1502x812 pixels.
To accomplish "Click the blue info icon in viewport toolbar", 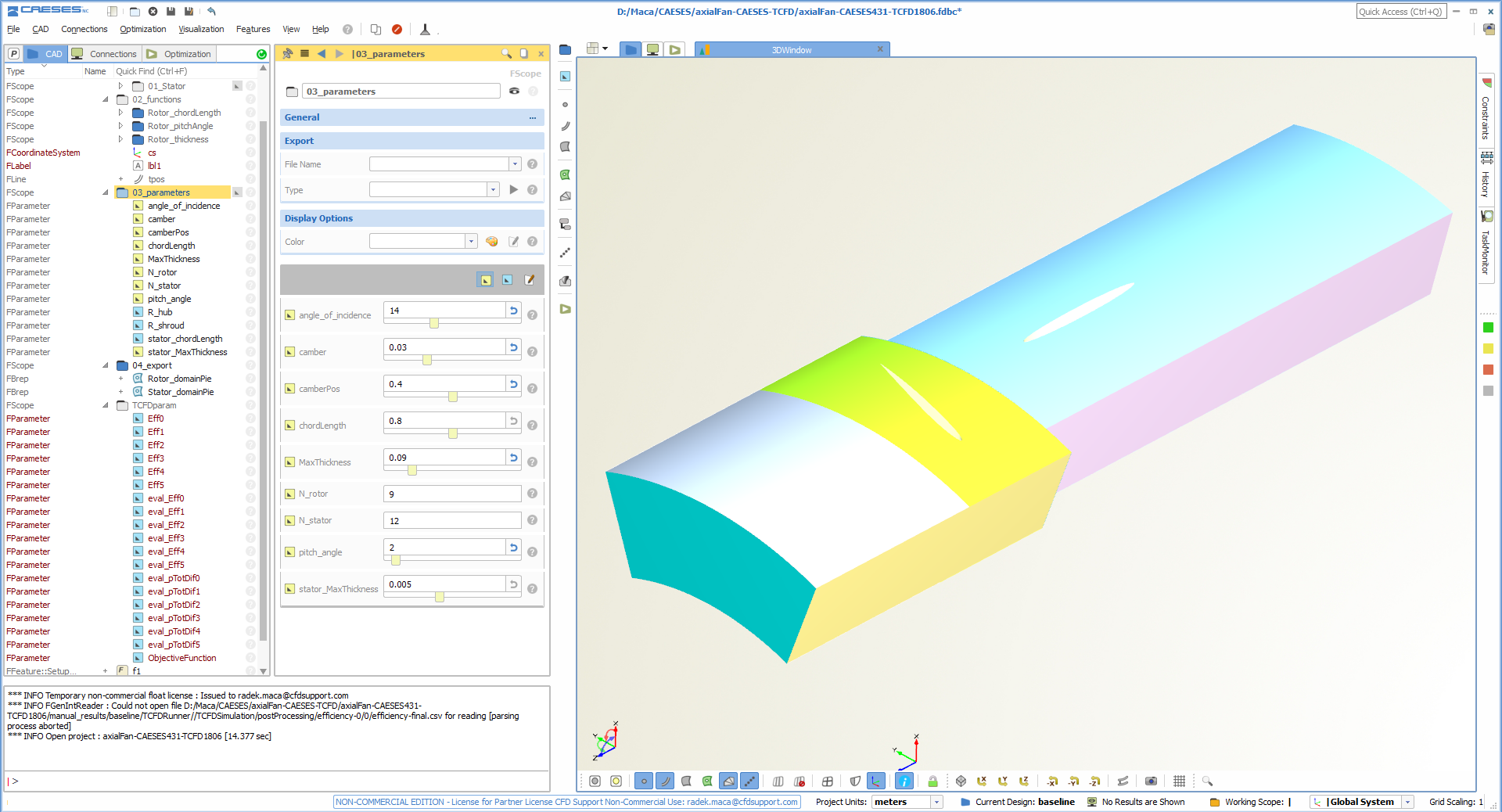I will click(904, 781).
